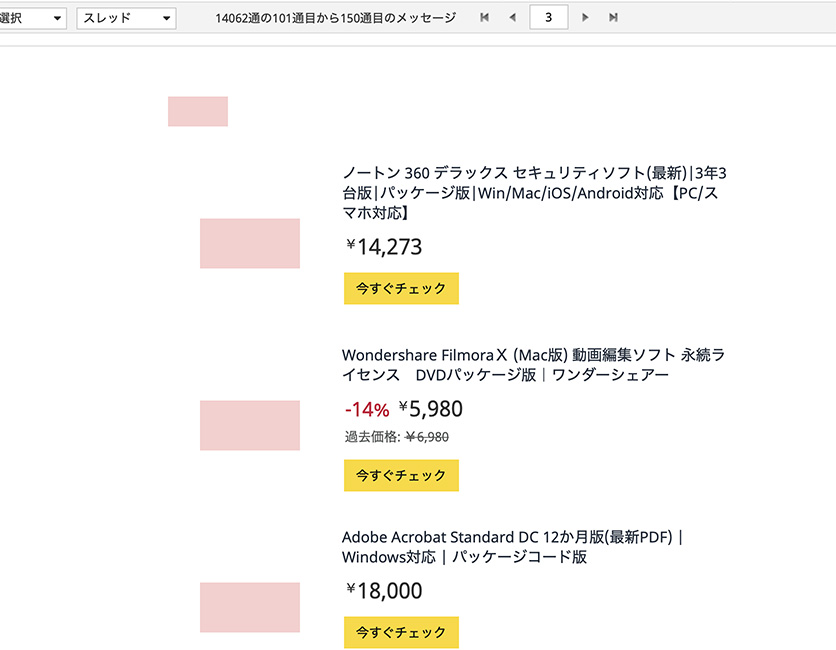The image size is (836, 650).
Task: Open the Adobe Acrobat Standard DC product title
Action: pyautogui.click(x=512, y=547)
